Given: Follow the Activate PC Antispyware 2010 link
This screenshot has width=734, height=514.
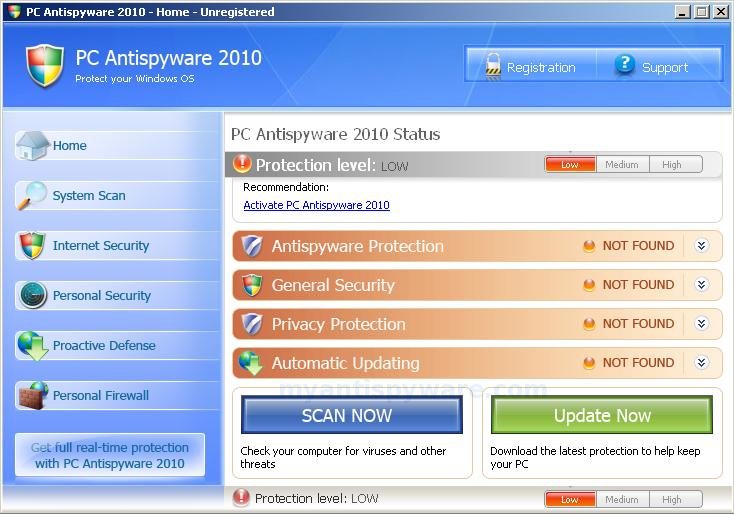Looking at the screenshot, I should point(316,205).
